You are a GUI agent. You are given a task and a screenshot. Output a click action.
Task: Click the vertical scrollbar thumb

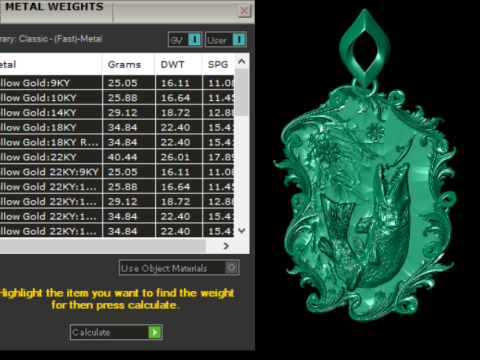[x=242, y=92]
